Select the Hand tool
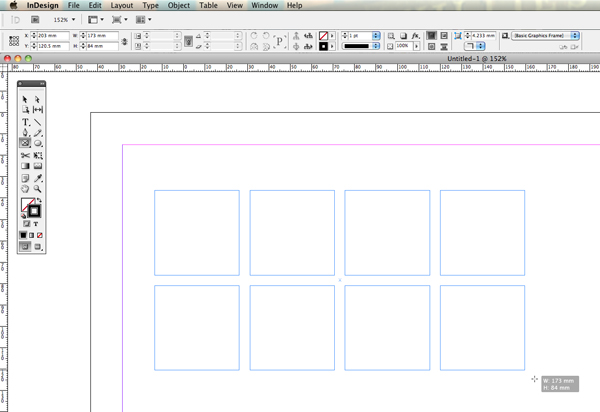Screen dimensions: 600x412 click(25, 189)
